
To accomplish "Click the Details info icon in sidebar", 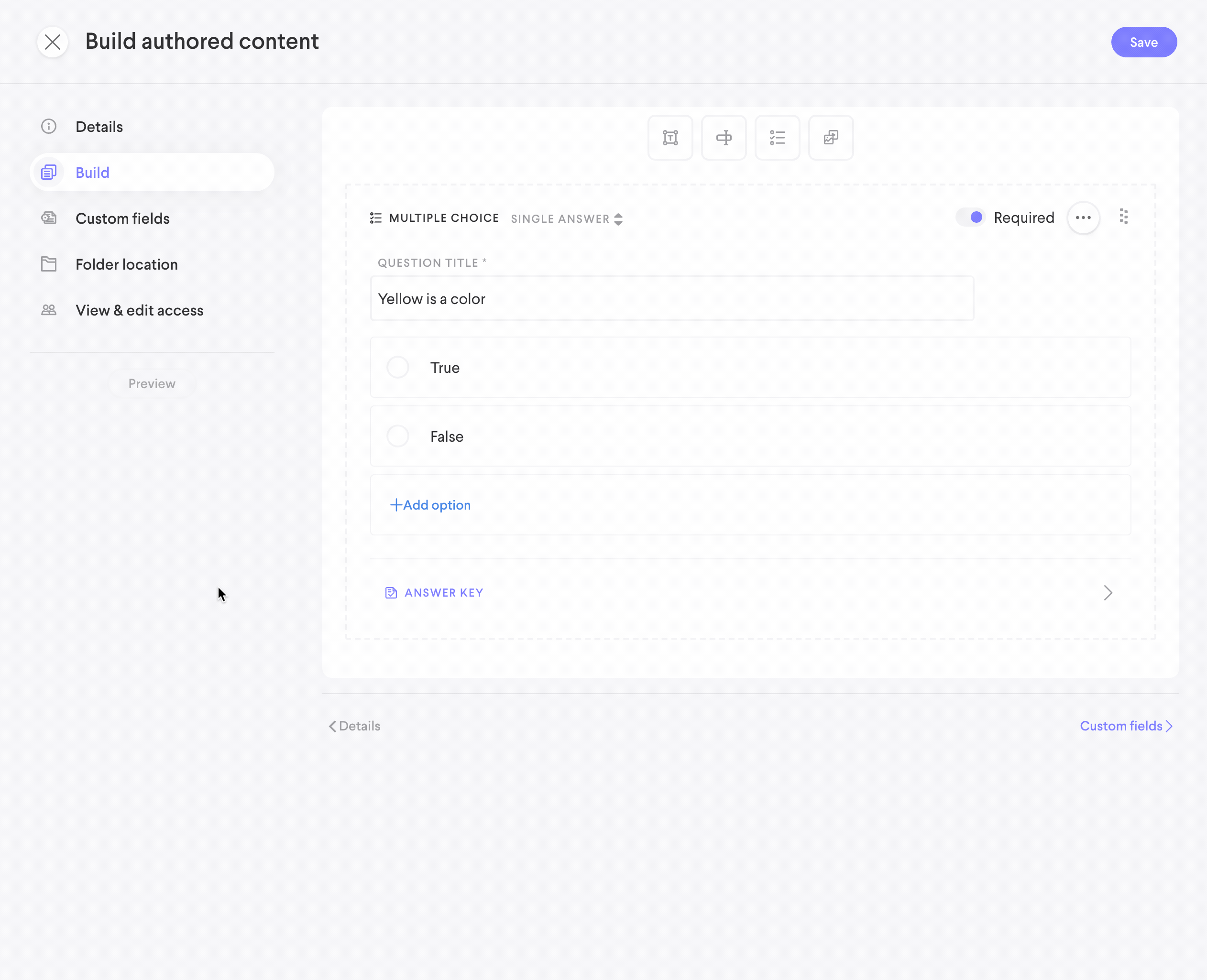I will (49, 127).
